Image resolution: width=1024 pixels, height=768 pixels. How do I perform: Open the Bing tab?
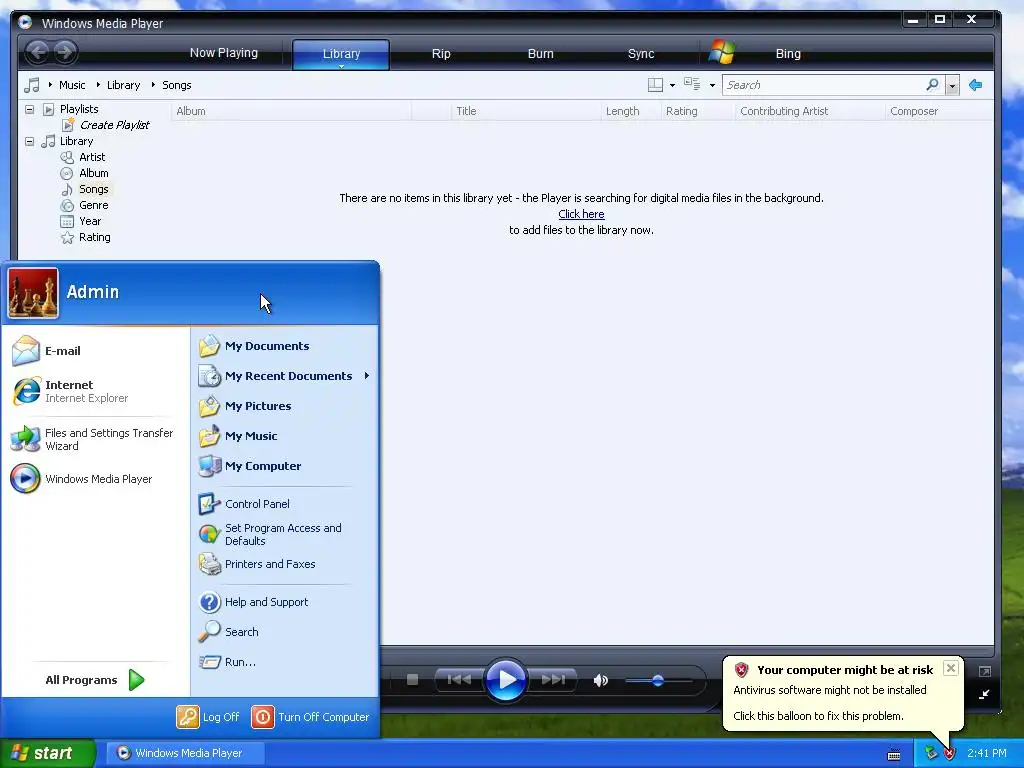coord(788,54)
